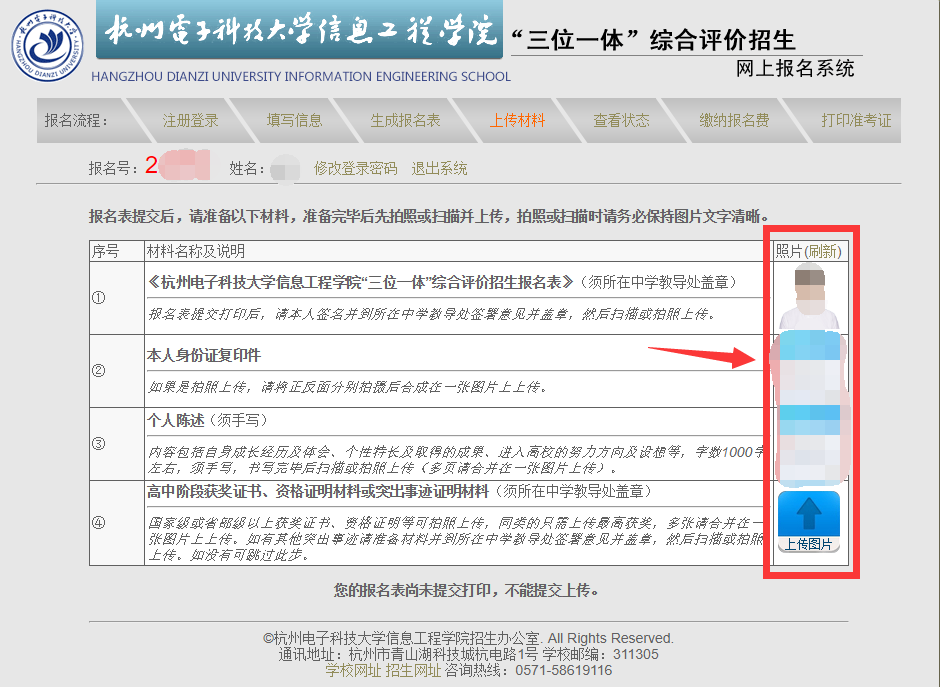Image resolution: width=940 pixels, height=687 pixels.
Task: Open the 学校网址 footer link
Action: (353, 670)
